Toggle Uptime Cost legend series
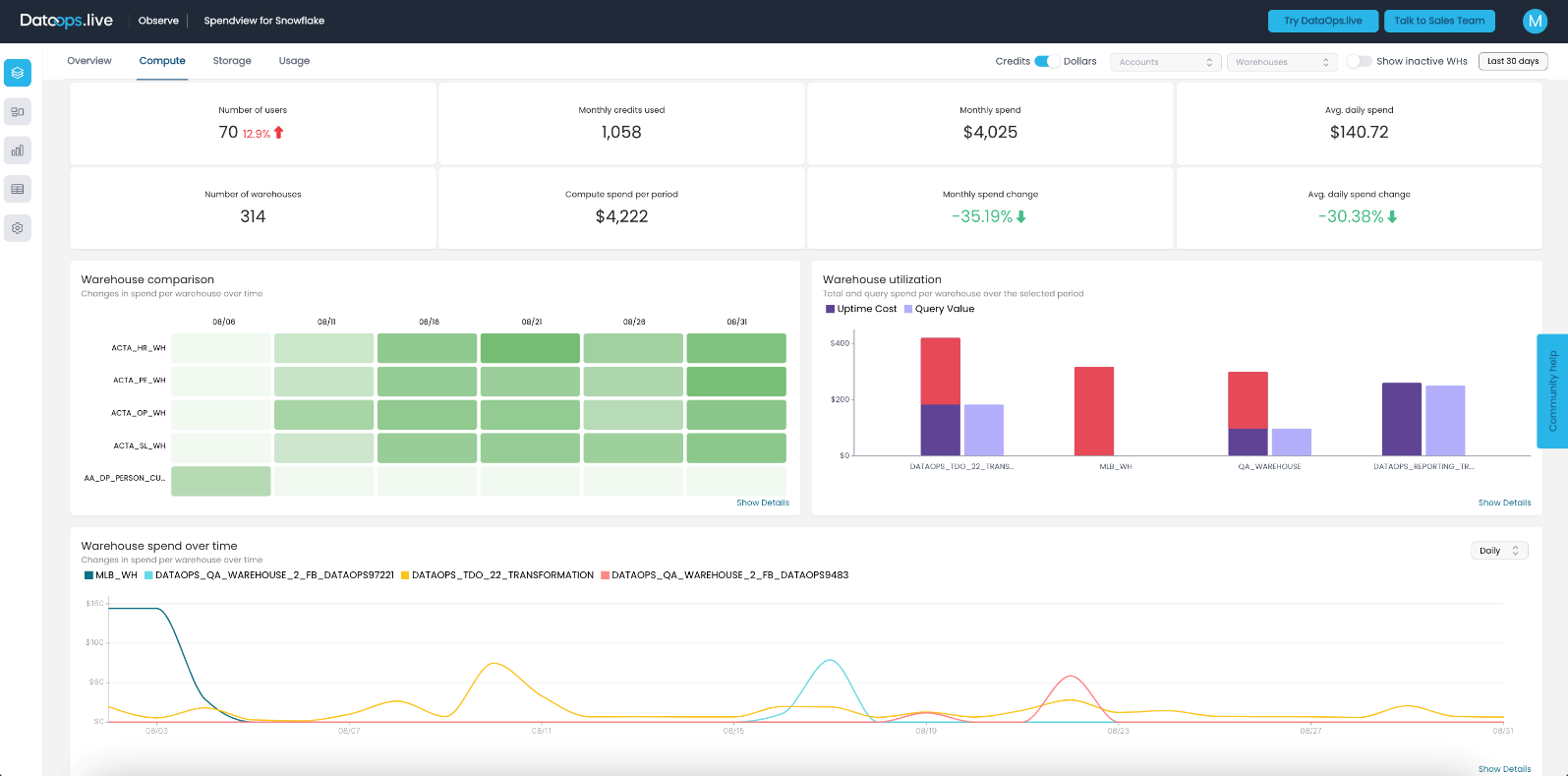 (x=861, y=309)
